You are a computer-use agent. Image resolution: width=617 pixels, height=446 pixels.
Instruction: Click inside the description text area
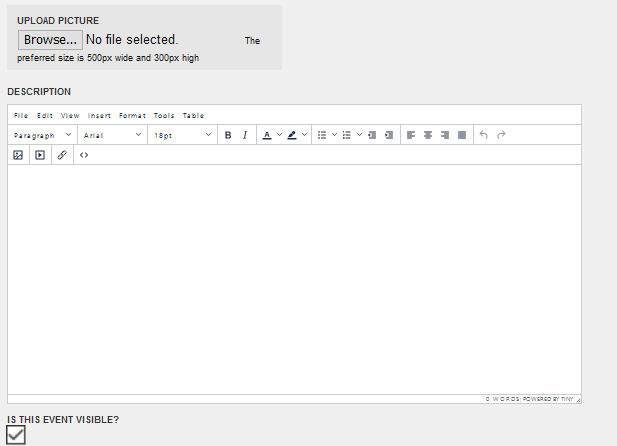(x=294, y=278)
